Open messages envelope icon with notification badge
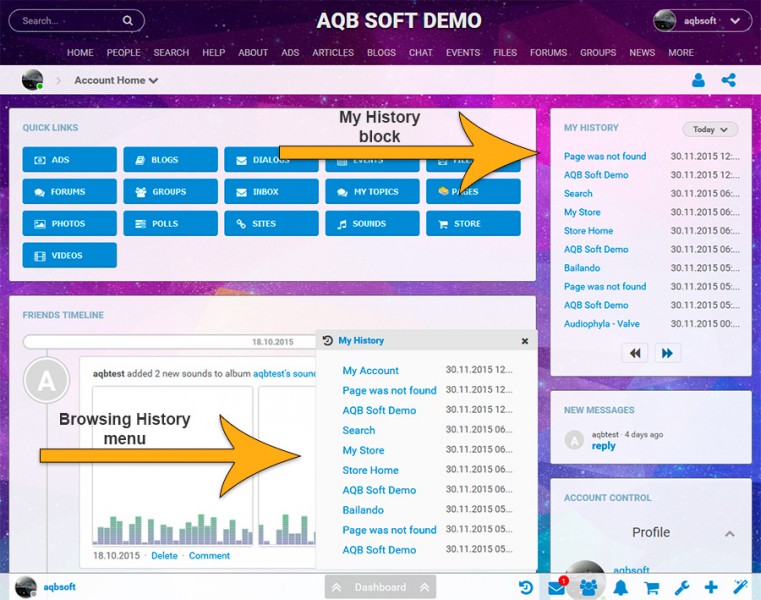The width and height of the screenshot is (761, 600). [557, 587]
